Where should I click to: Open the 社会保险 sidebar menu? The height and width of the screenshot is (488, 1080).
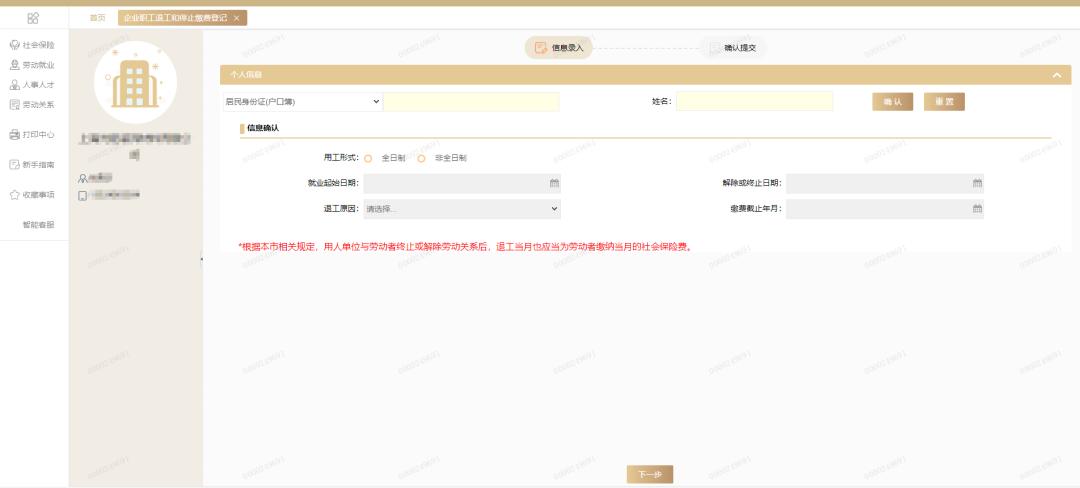[32, 45]
